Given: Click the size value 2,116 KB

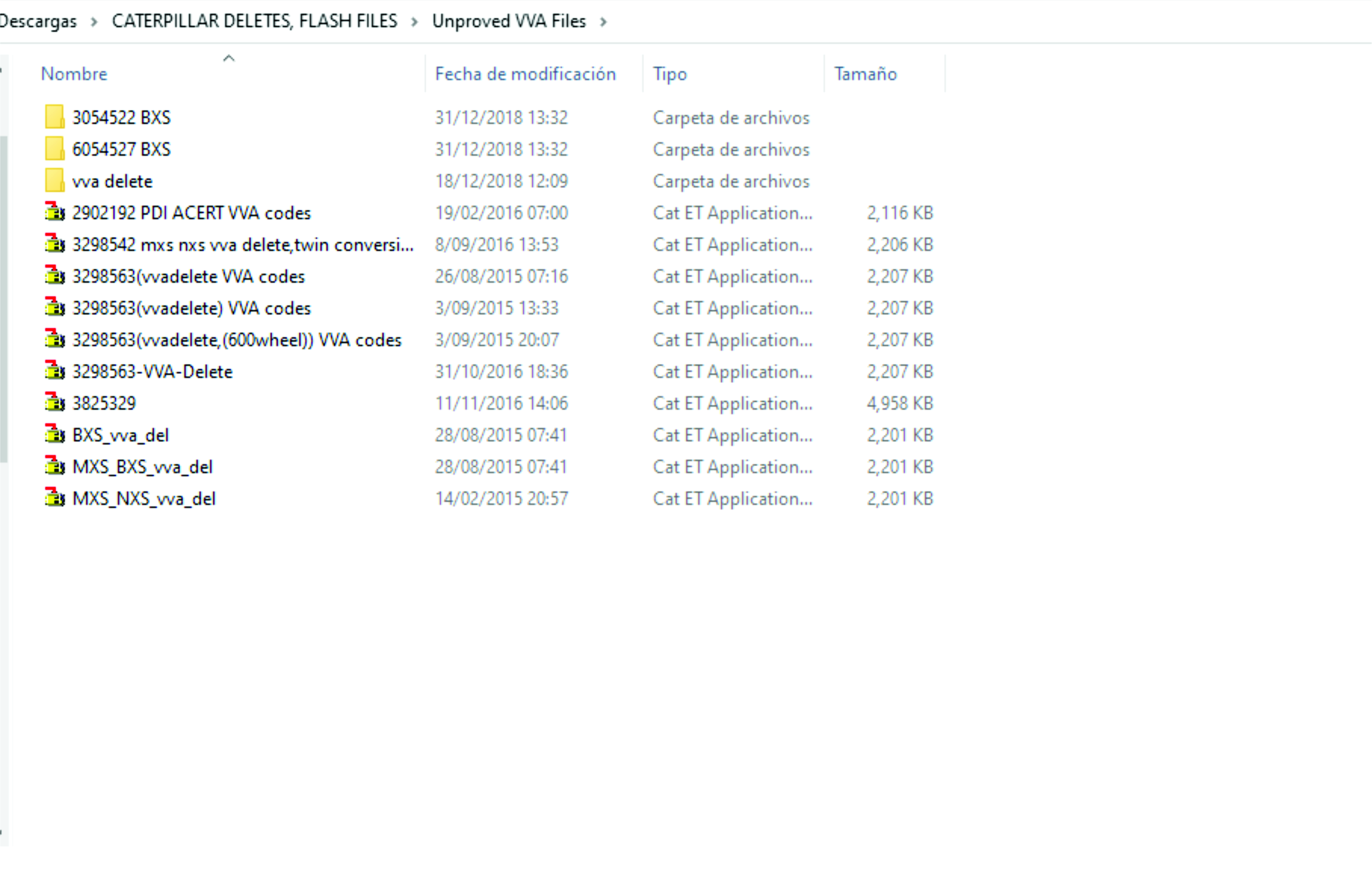Looking at the screenshot, I should click(x=900, y=213).
